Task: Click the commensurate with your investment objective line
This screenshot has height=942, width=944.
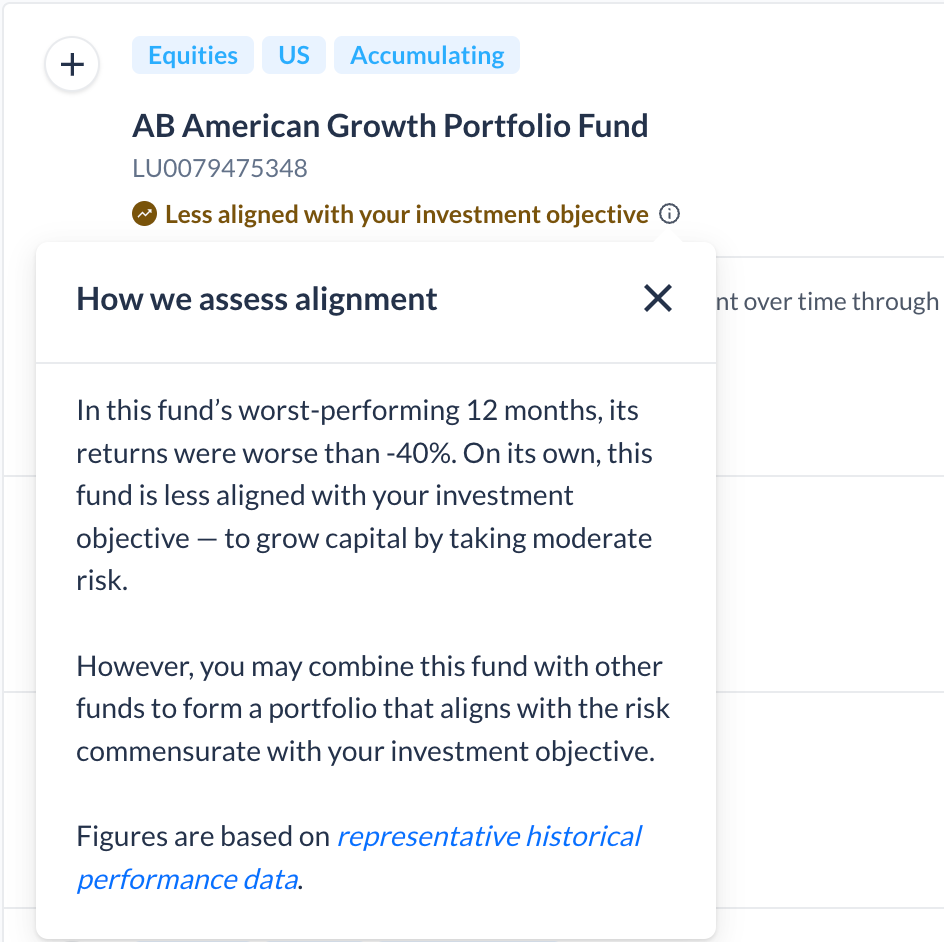Action: click(x=365, y=752)
